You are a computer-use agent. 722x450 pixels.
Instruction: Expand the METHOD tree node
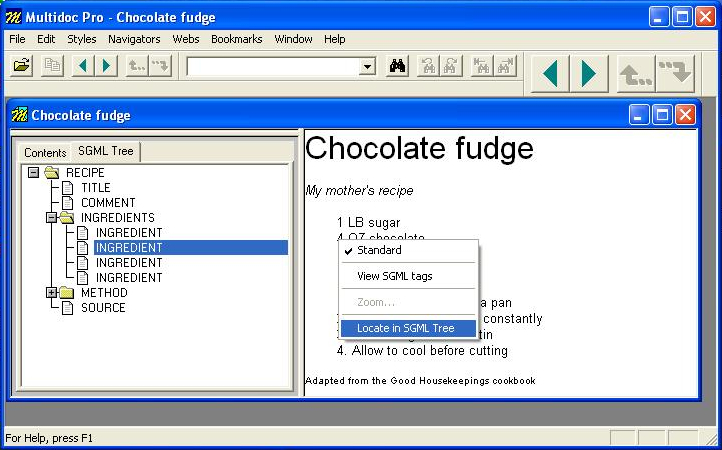pos(52,292)
